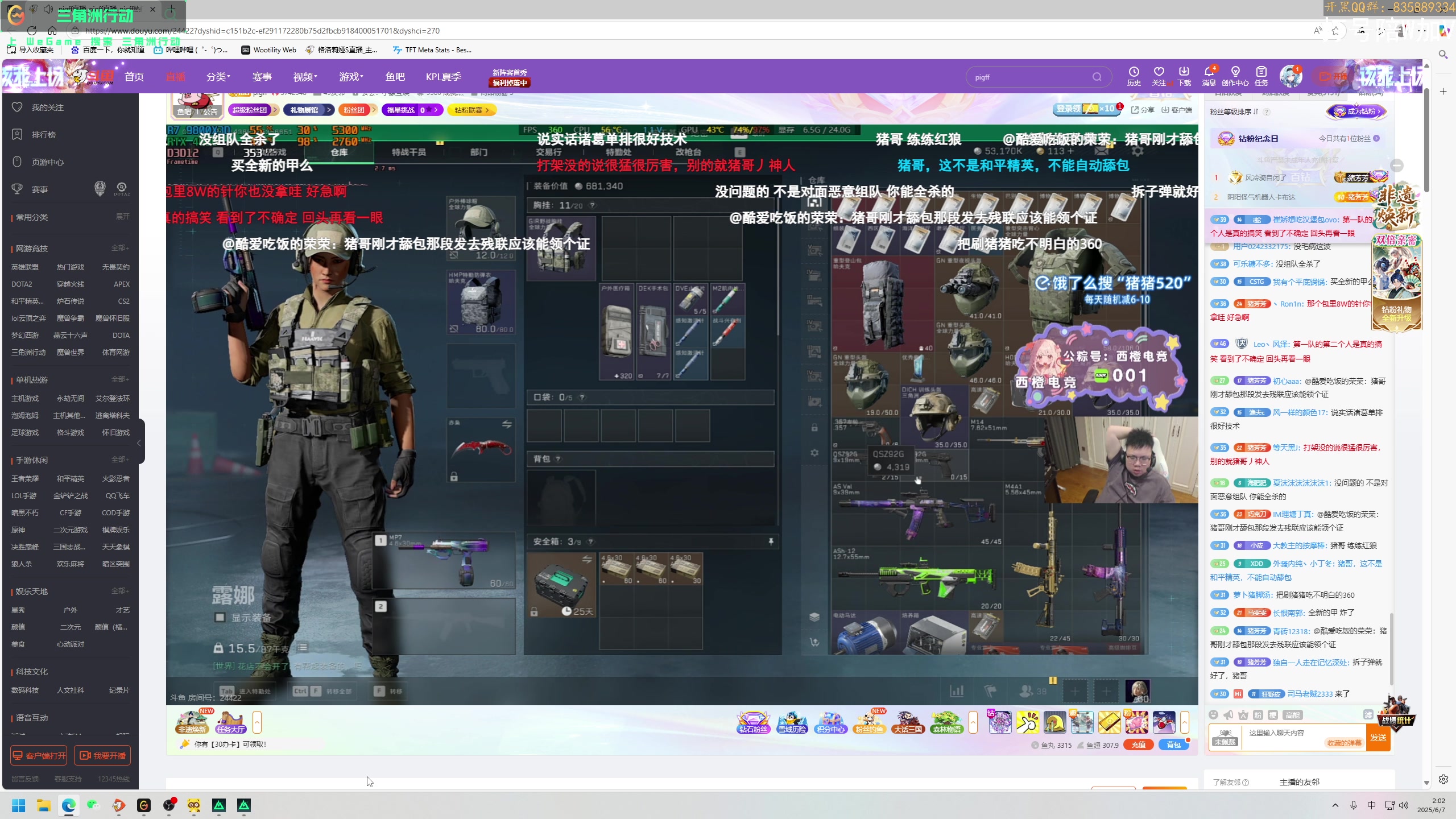The height and width of the screenshot is (819, 1456).
Task: Open the 任务大厅 activity icon
Action: (x=231, y=722)
